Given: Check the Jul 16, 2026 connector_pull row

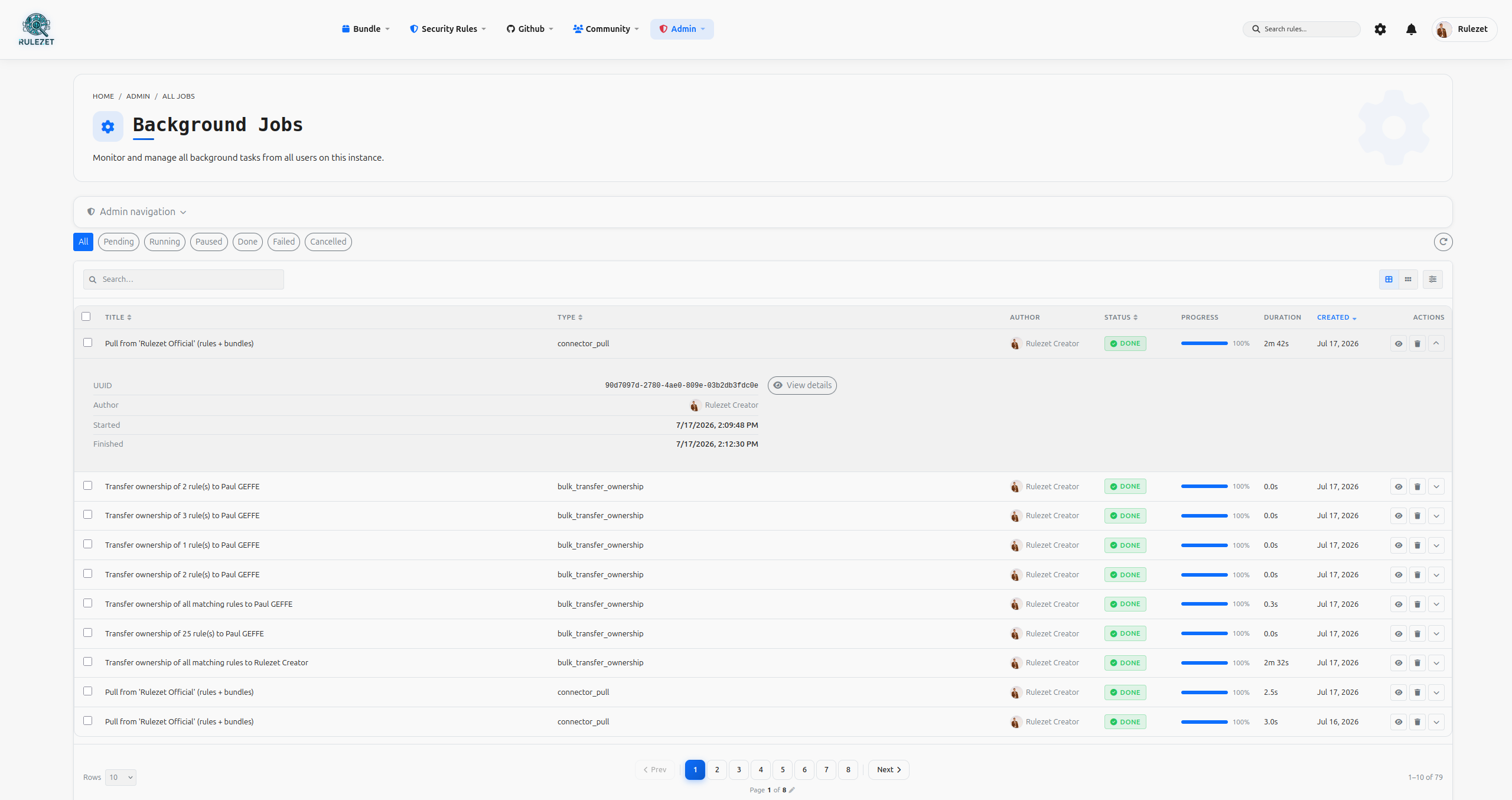Looking at the screenshot, I should [88, 721].
